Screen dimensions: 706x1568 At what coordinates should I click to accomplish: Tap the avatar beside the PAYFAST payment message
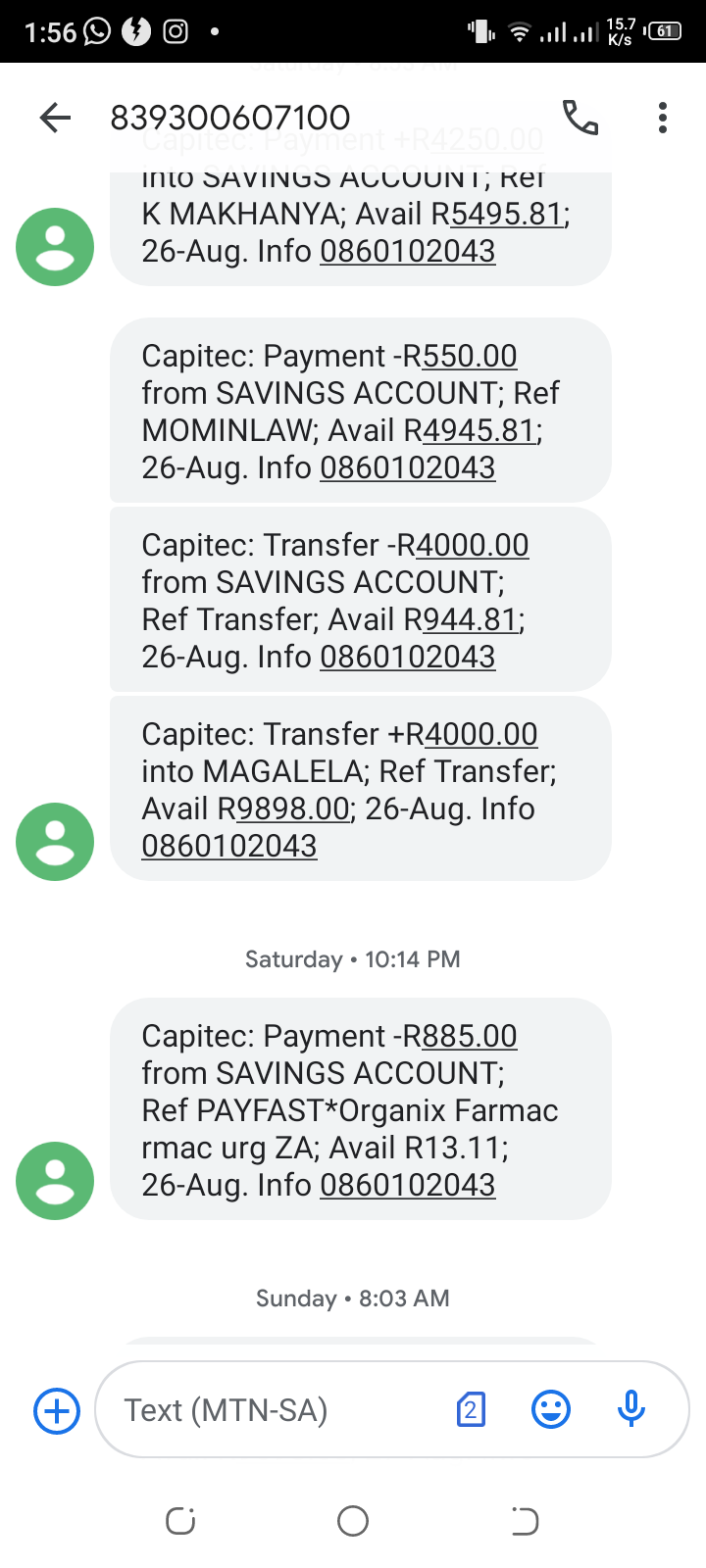[55, 1181]
